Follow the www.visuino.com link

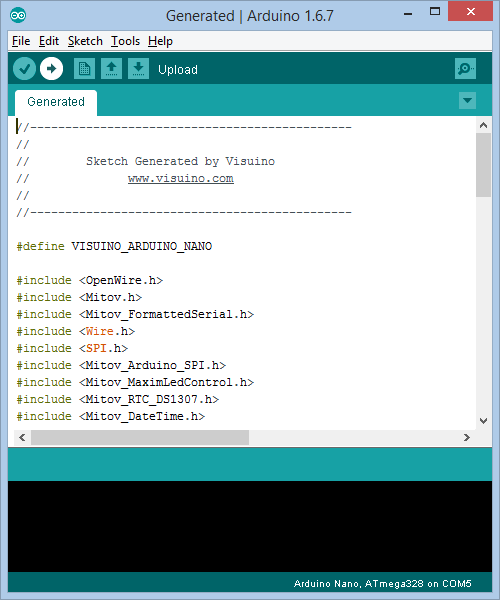coord(181,179)
